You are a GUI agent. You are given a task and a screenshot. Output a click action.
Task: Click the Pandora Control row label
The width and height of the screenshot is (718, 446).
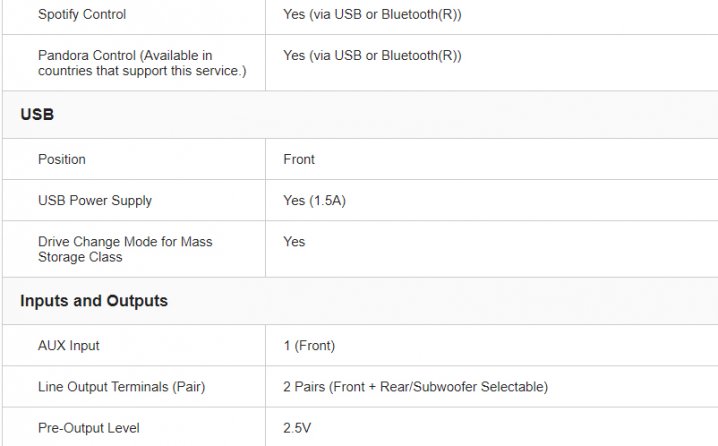142,63
